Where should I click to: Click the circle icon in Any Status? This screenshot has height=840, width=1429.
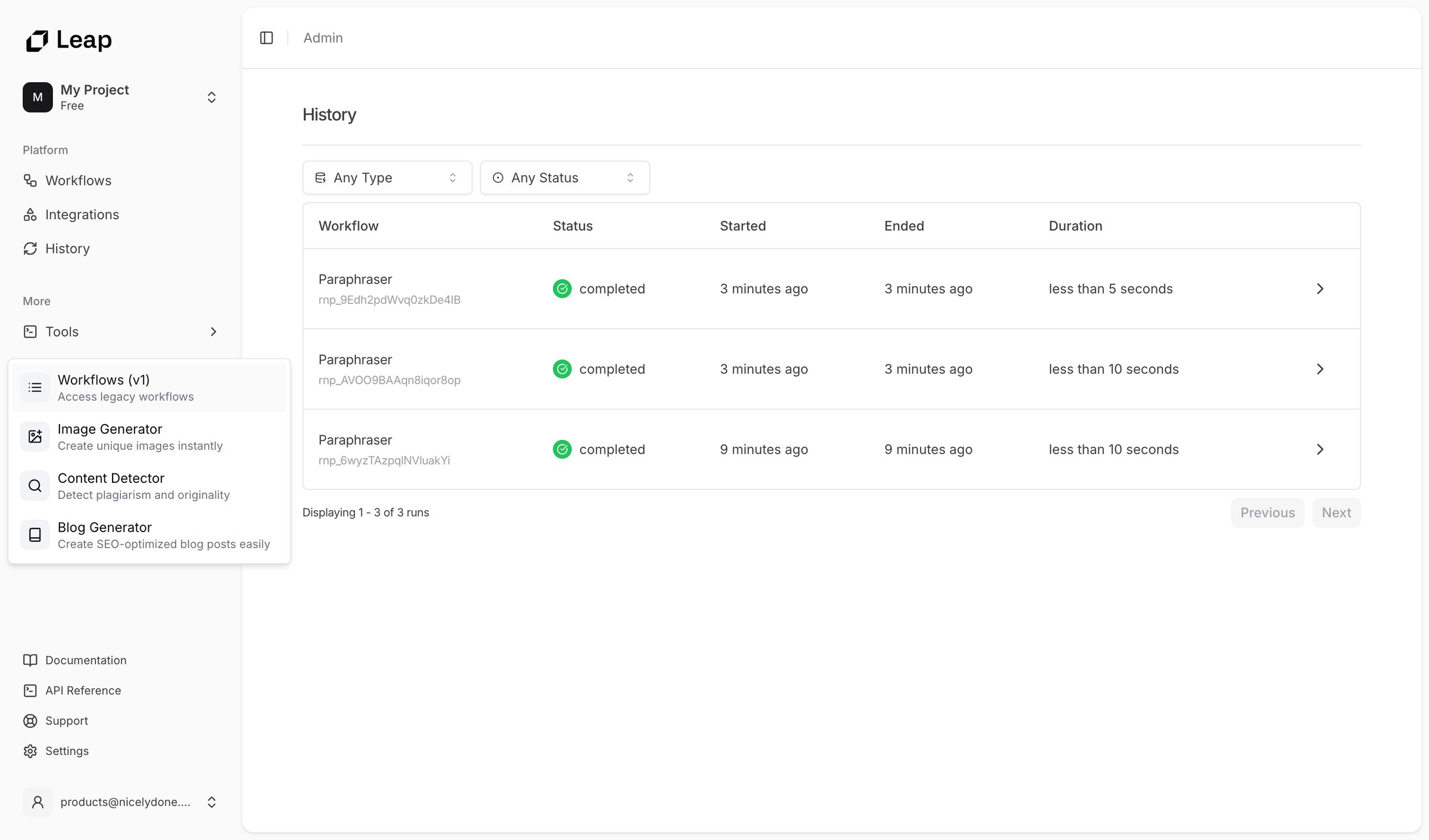pyautogui.click(x=498, y=177)
